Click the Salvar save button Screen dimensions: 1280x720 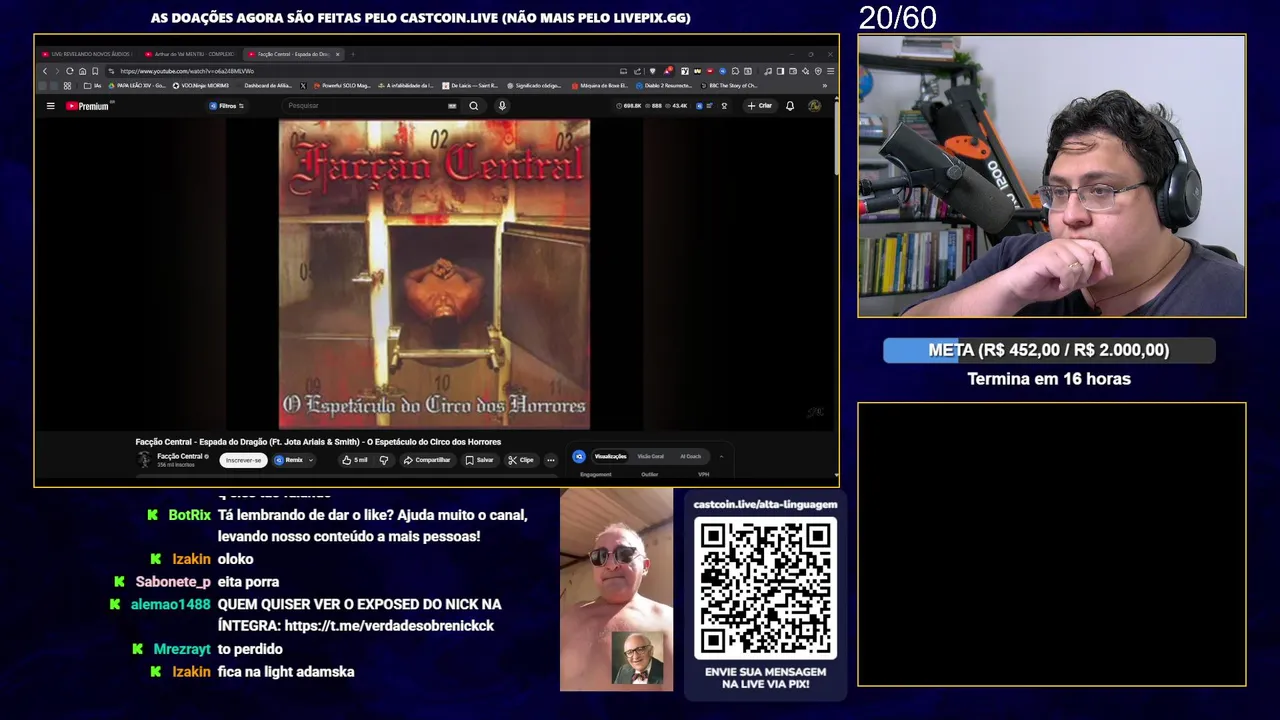click(x=479, y=460)
